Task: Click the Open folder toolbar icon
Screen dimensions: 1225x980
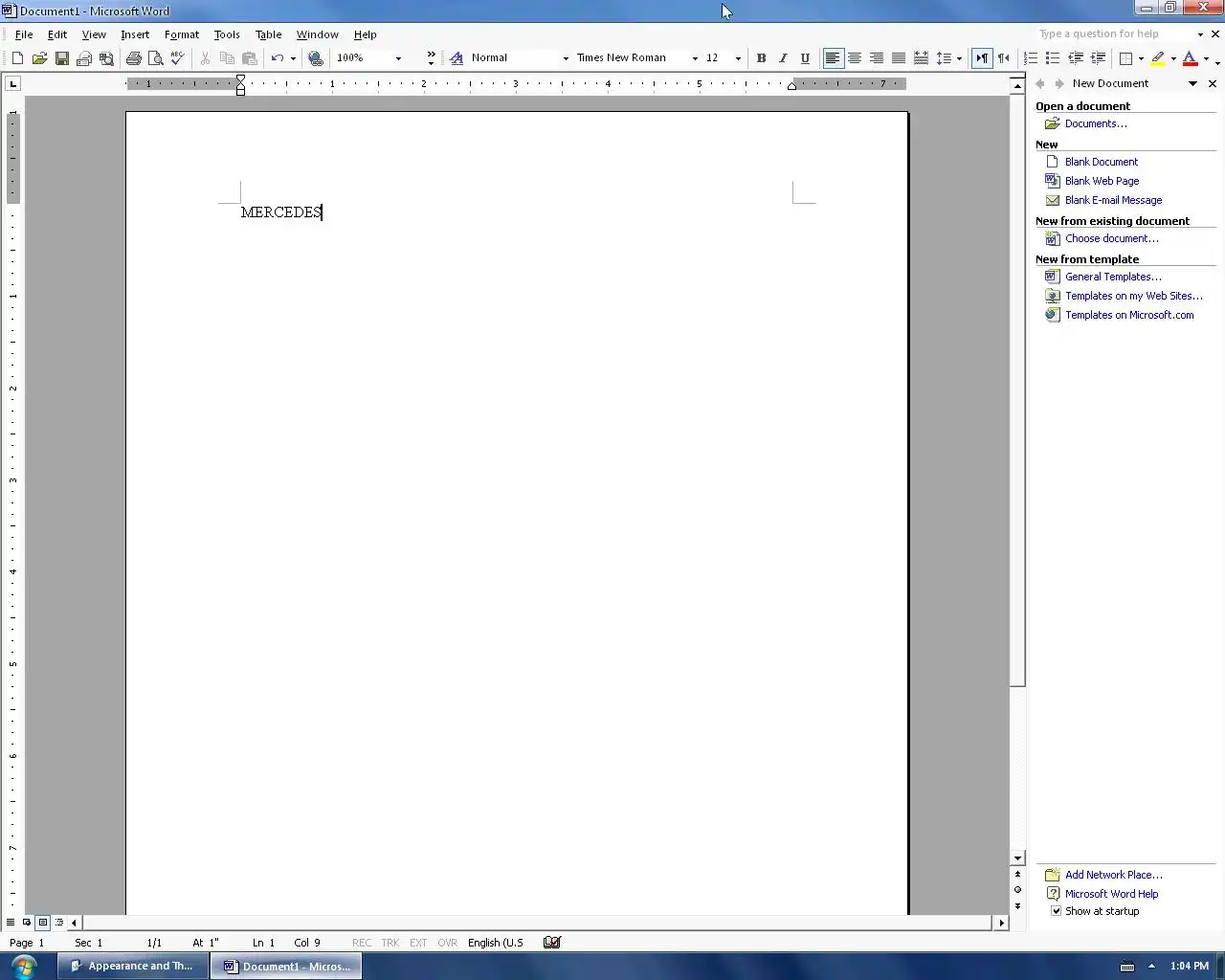Action: [39, 58]
